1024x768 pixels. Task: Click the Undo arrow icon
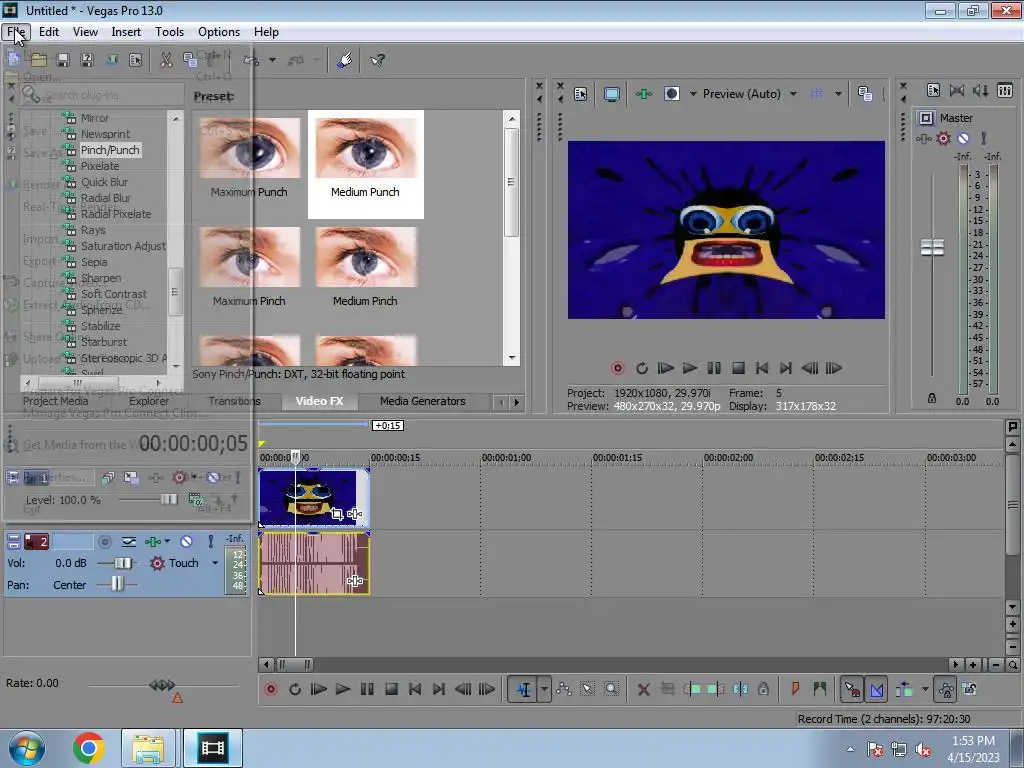pos(251,60)
